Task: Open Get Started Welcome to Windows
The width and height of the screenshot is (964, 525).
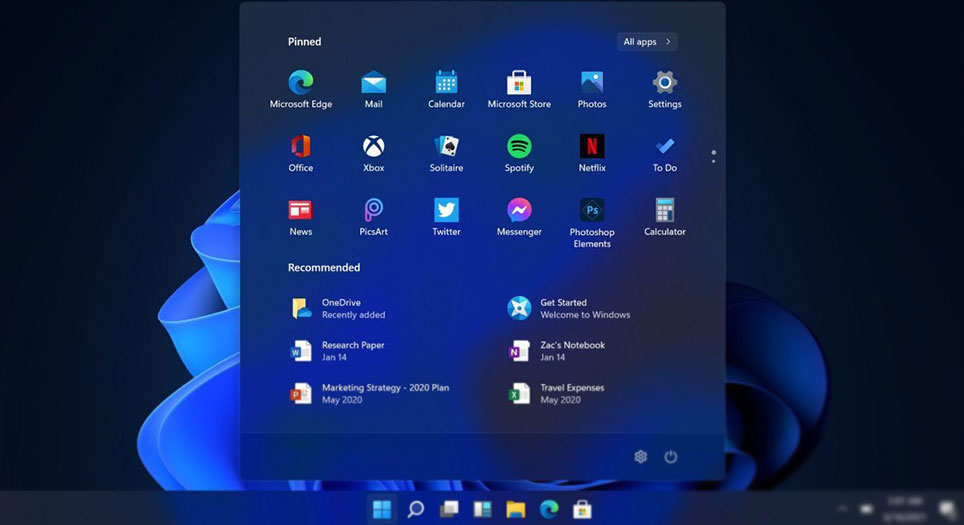Action: pos(569,308)
